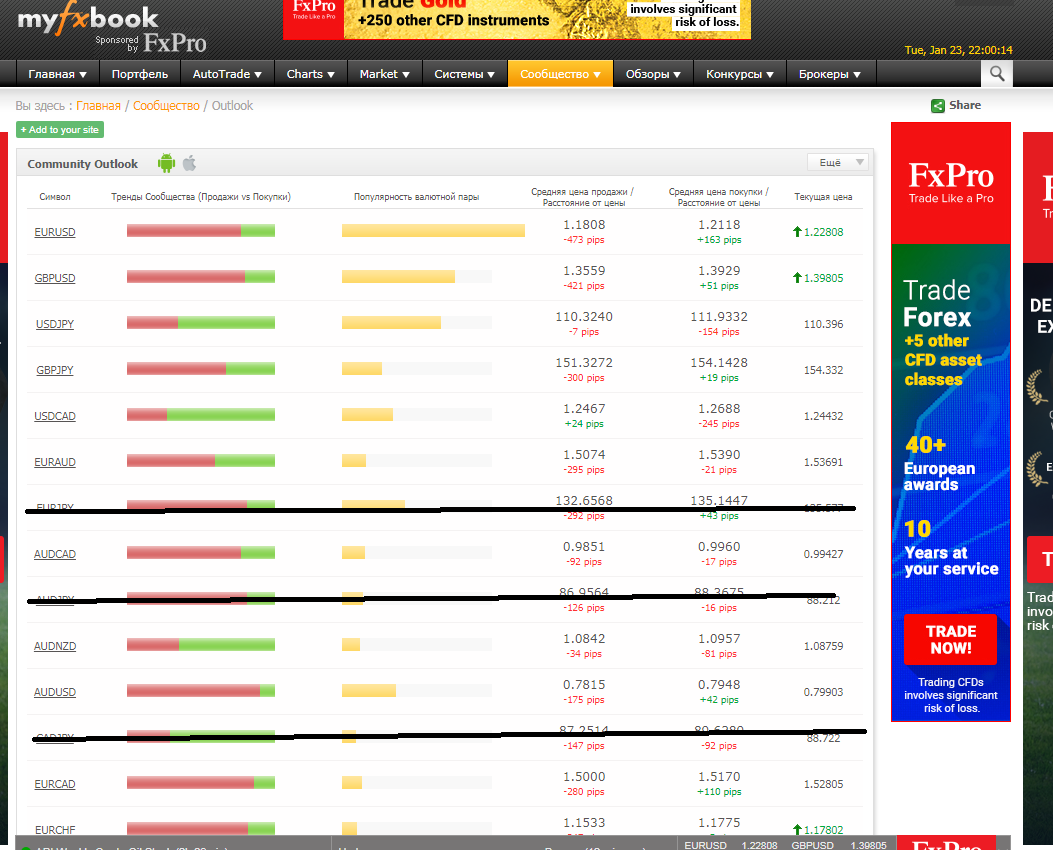Screen dimensions: 1053x850
Task: Click the Тренды Сообщества column header
Action: click(201, 197)
